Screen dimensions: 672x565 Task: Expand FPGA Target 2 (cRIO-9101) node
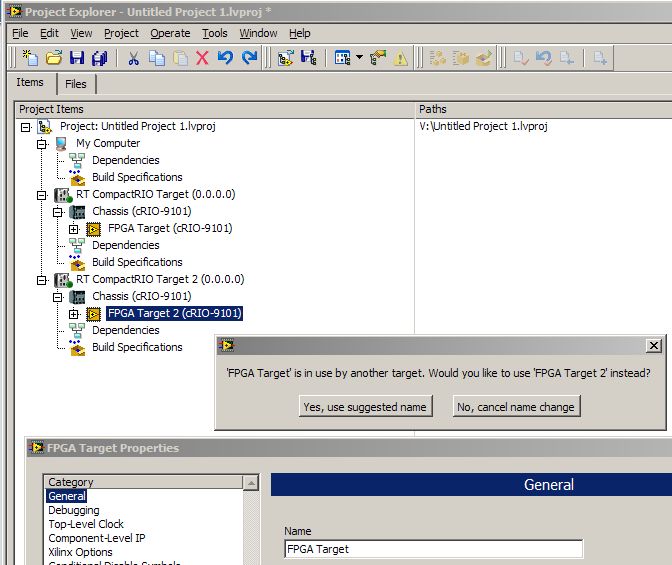[74, 314]
